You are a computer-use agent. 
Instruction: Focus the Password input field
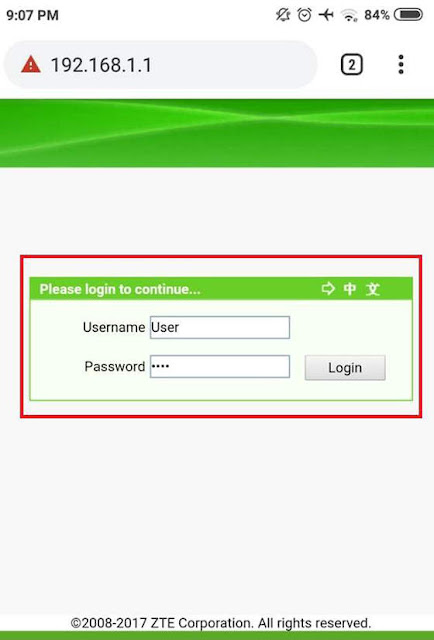[x=220, y=367]
